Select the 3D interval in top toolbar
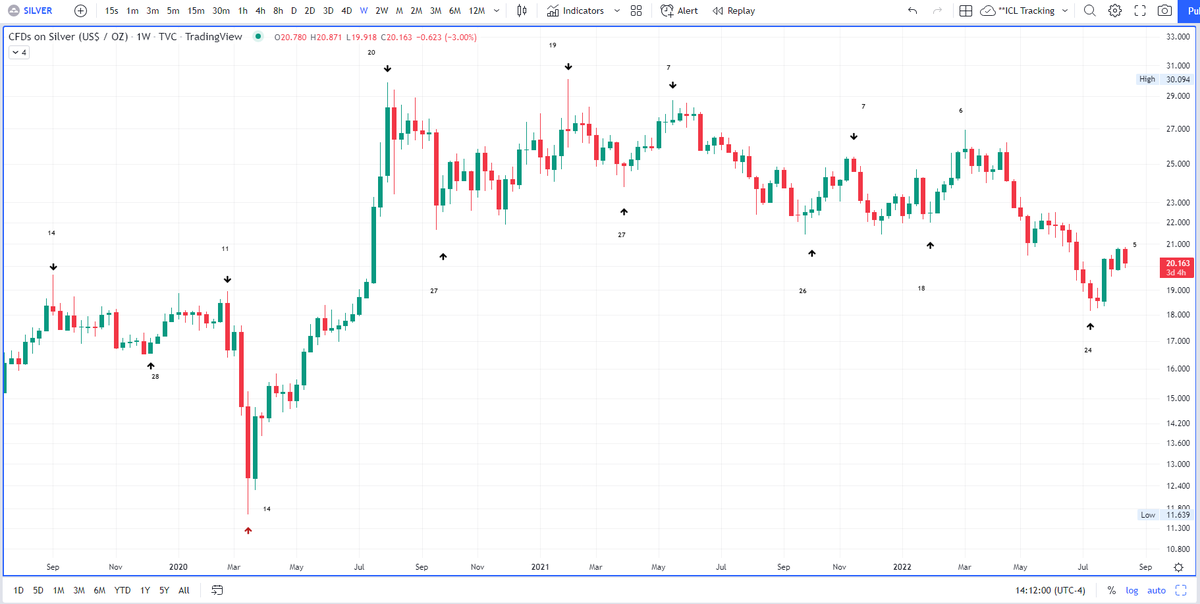The height and width of the screenshot is (604, 1200). pos(328,11)
